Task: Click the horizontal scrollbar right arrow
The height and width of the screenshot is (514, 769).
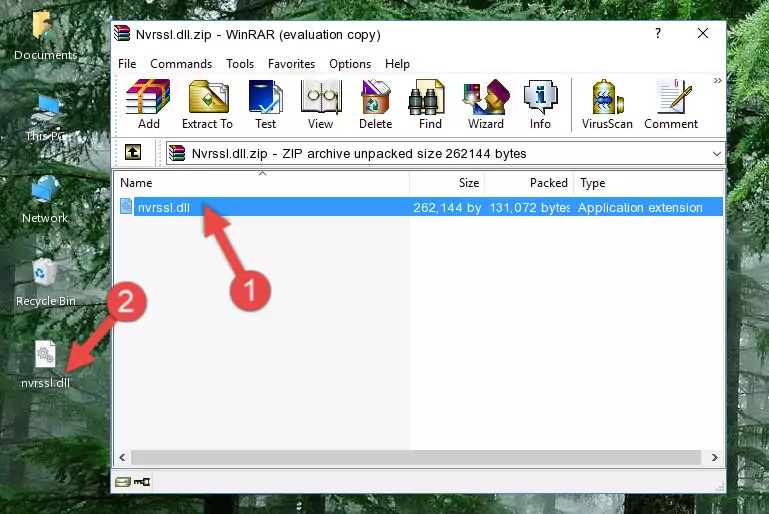Action: click(715, 457)
